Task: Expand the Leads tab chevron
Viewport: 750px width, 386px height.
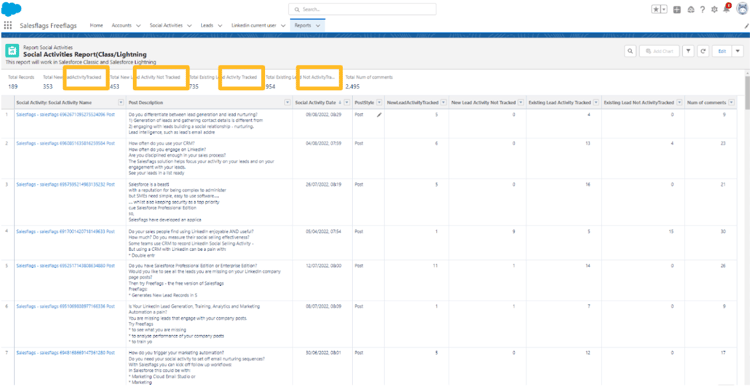Action: (220, 26)
